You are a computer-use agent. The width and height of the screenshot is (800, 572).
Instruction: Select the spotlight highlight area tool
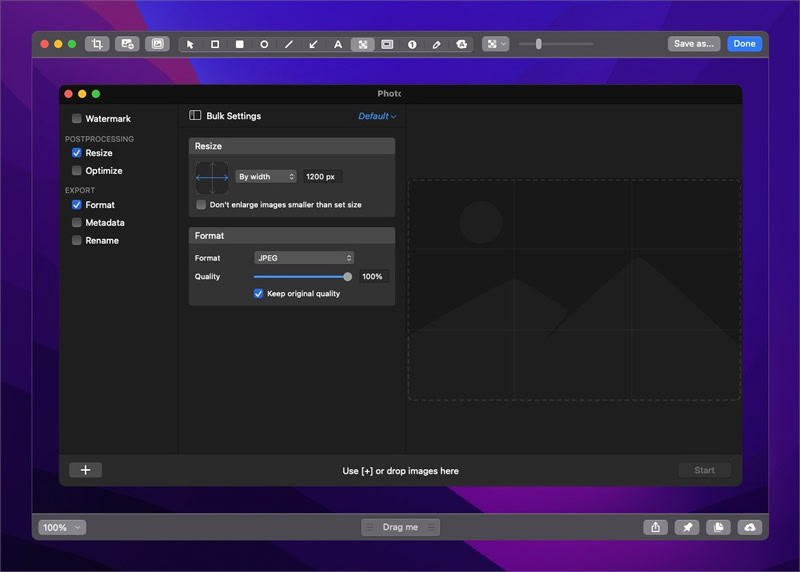[x=387, y=44]
